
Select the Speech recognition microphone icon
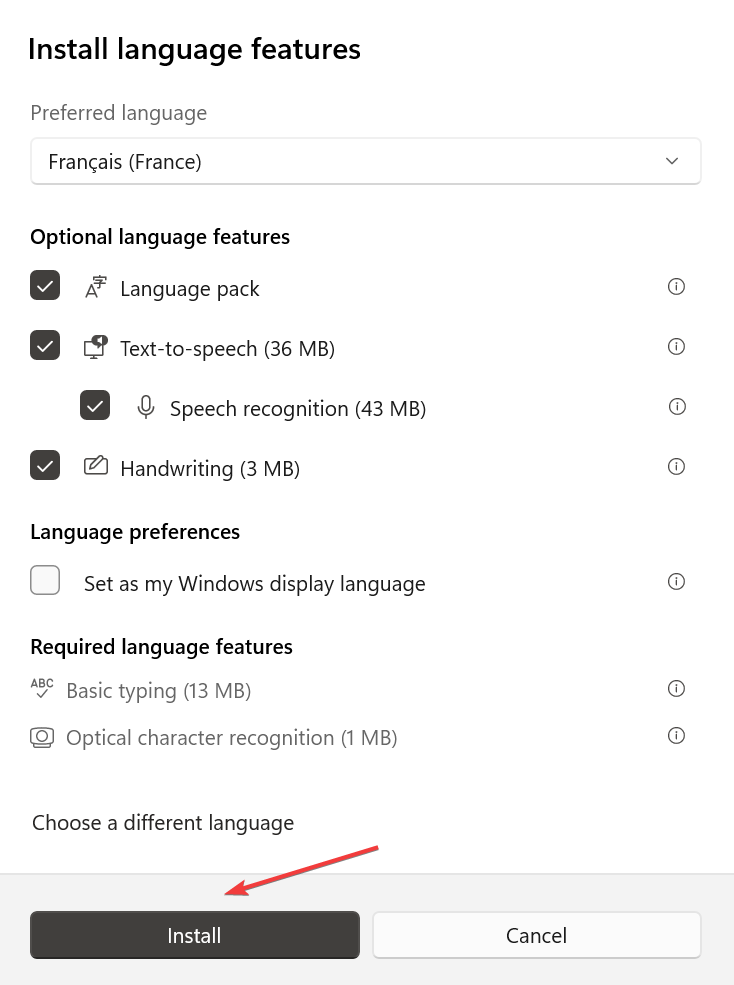click(x=146, y=407)
